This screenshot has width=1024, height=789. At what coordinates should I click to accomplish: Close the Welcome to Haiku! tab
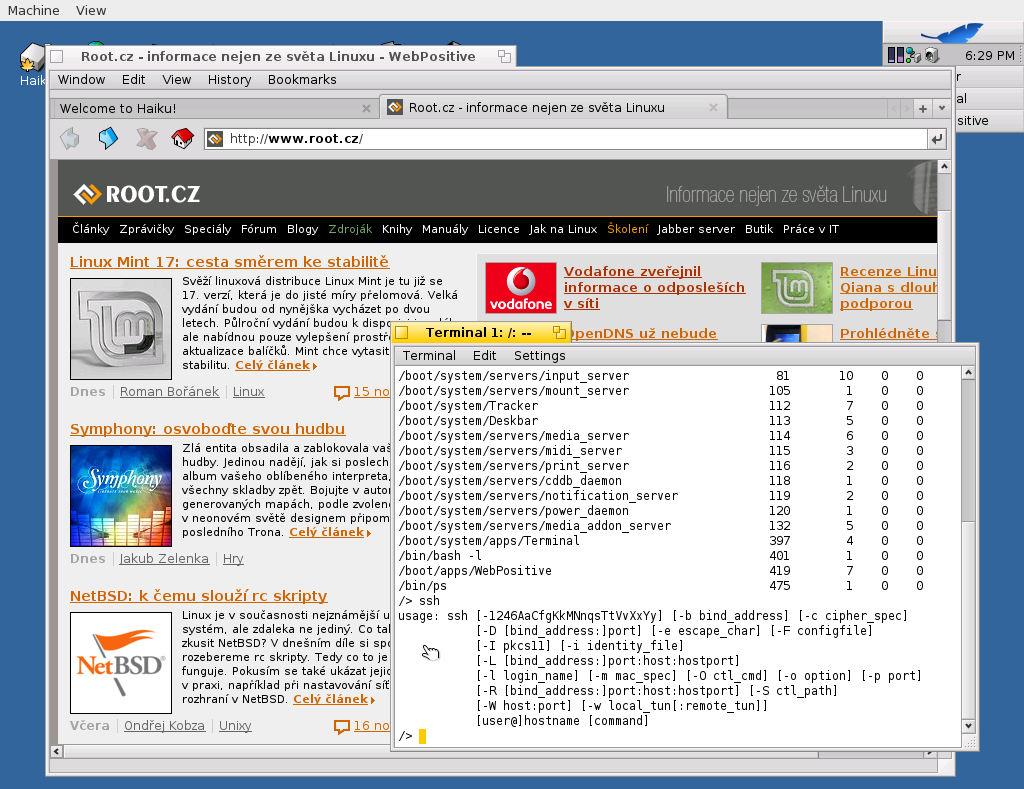(x=366, y=108)
